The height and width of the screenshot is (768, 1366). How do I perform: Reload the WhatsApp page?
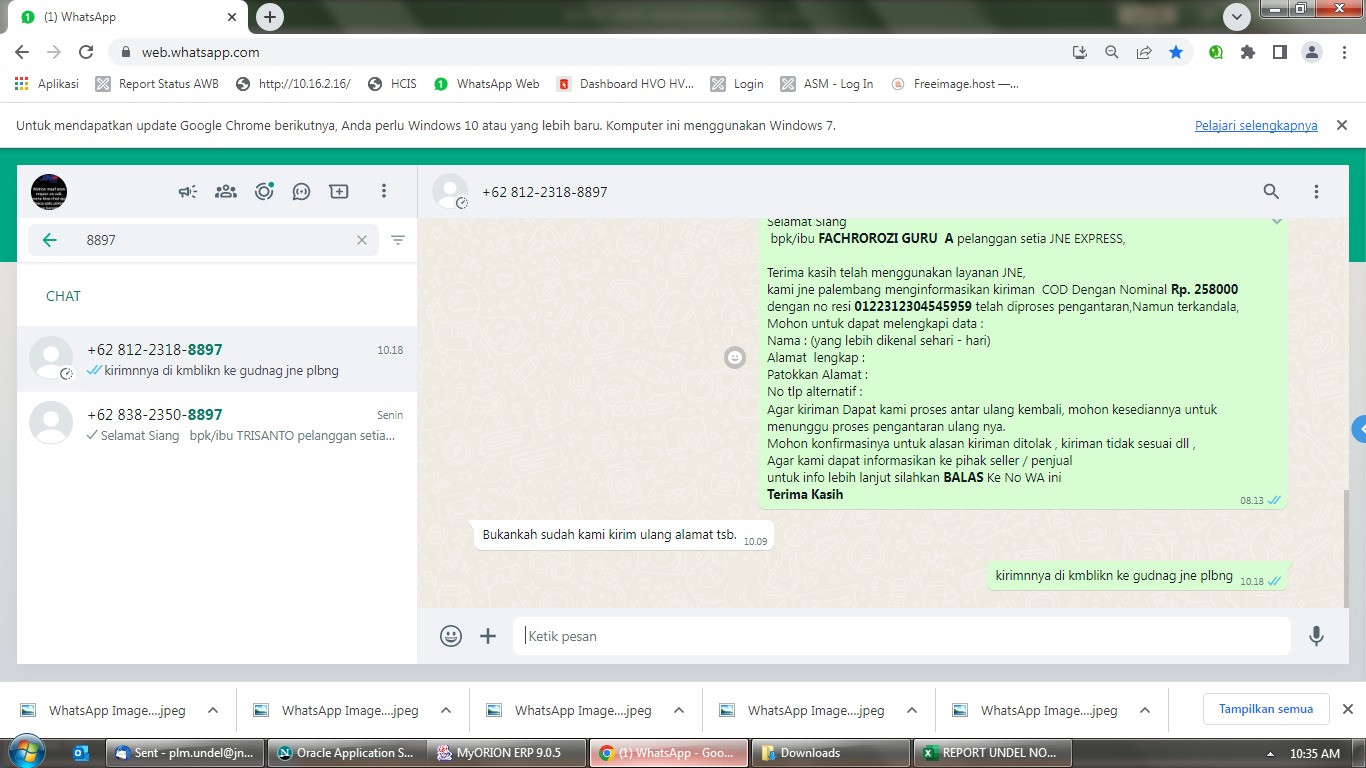click(x=86, y=52)
